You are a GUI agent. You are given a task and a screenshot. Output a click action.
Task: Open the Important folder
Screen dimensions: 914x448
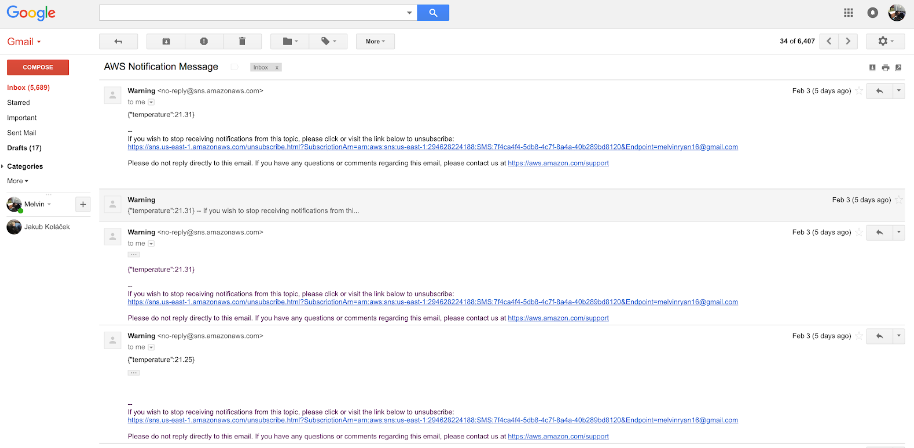point(22,118)
